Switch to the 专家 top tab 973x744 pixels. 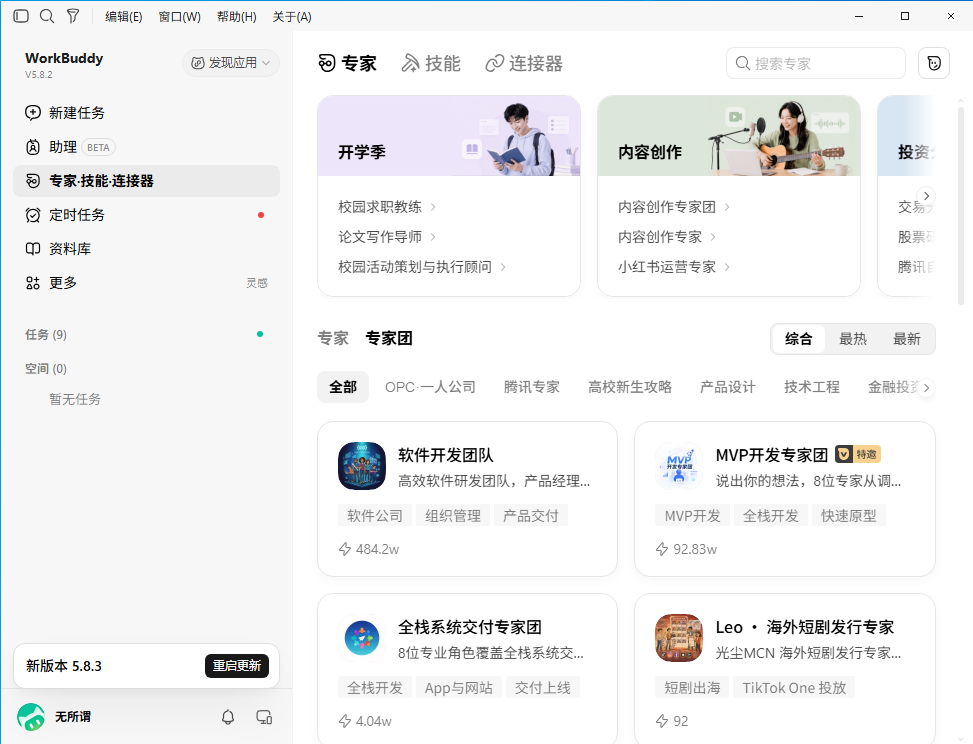(x=348, y=63)
